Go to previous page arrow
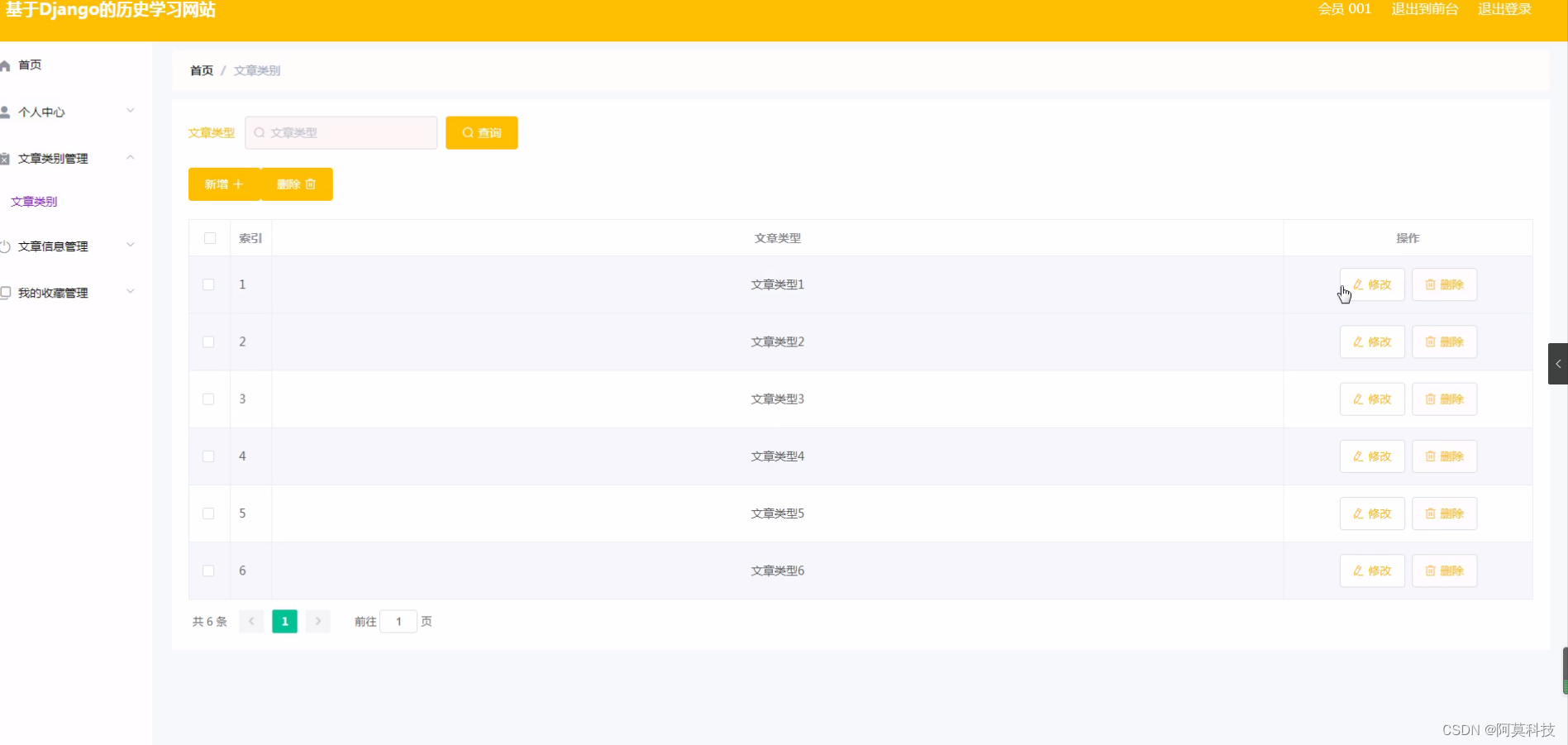Viewport: 1568px width, 745px height. 251,621
